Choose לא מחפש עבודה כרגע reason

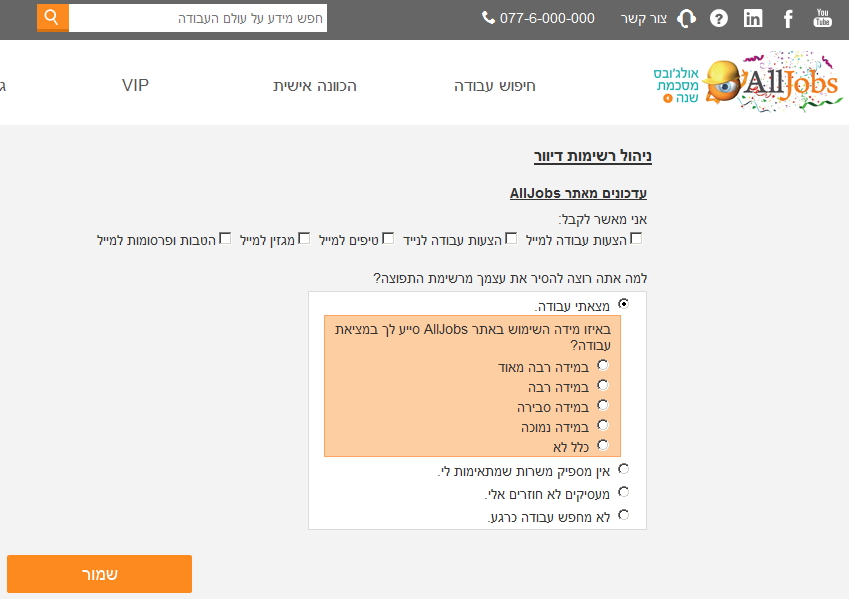click(624, 515)
